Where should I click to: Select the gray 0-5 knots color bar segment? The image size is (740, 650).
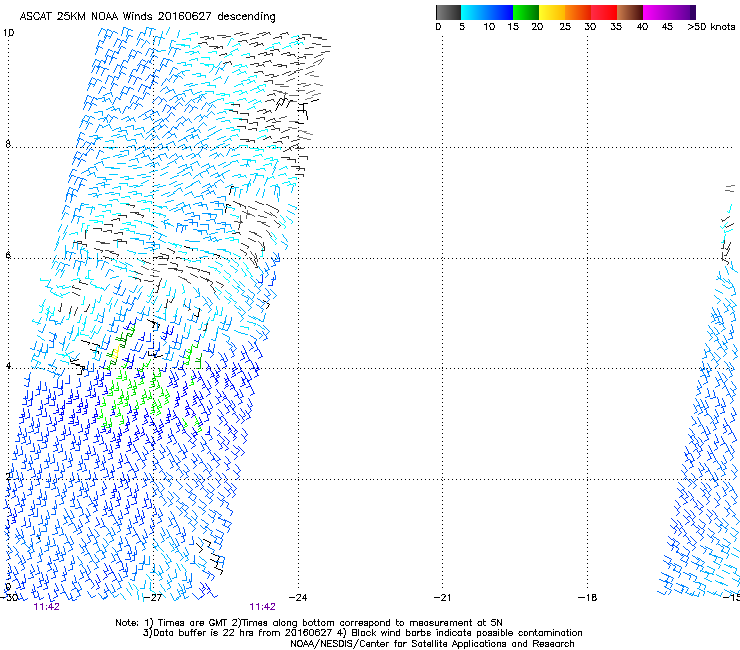pyautogui.click(x=448, y=12)
